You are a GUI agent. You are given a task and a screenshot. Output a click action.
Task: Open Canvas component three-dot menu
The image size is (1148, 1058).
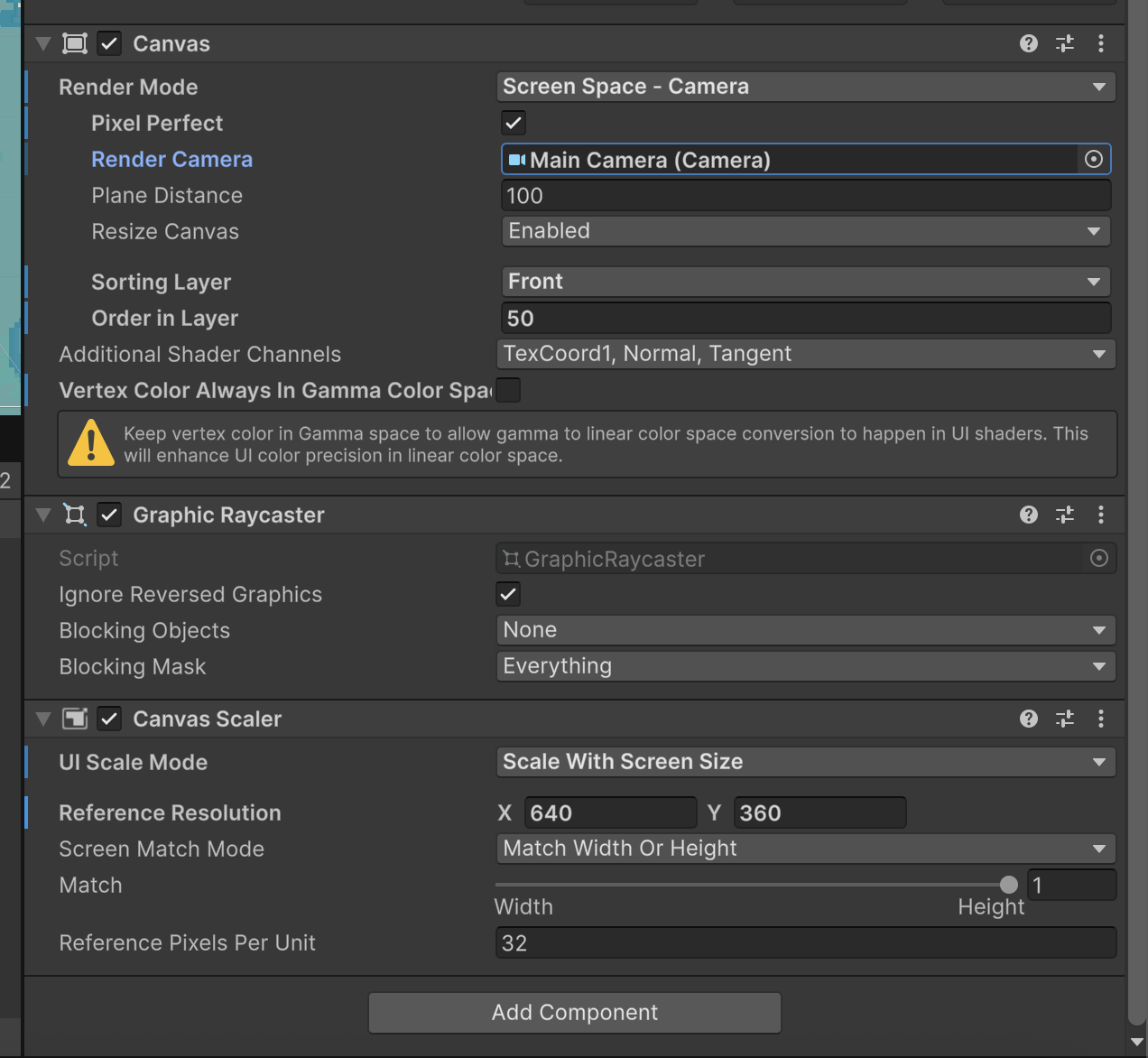[1101, 43]
